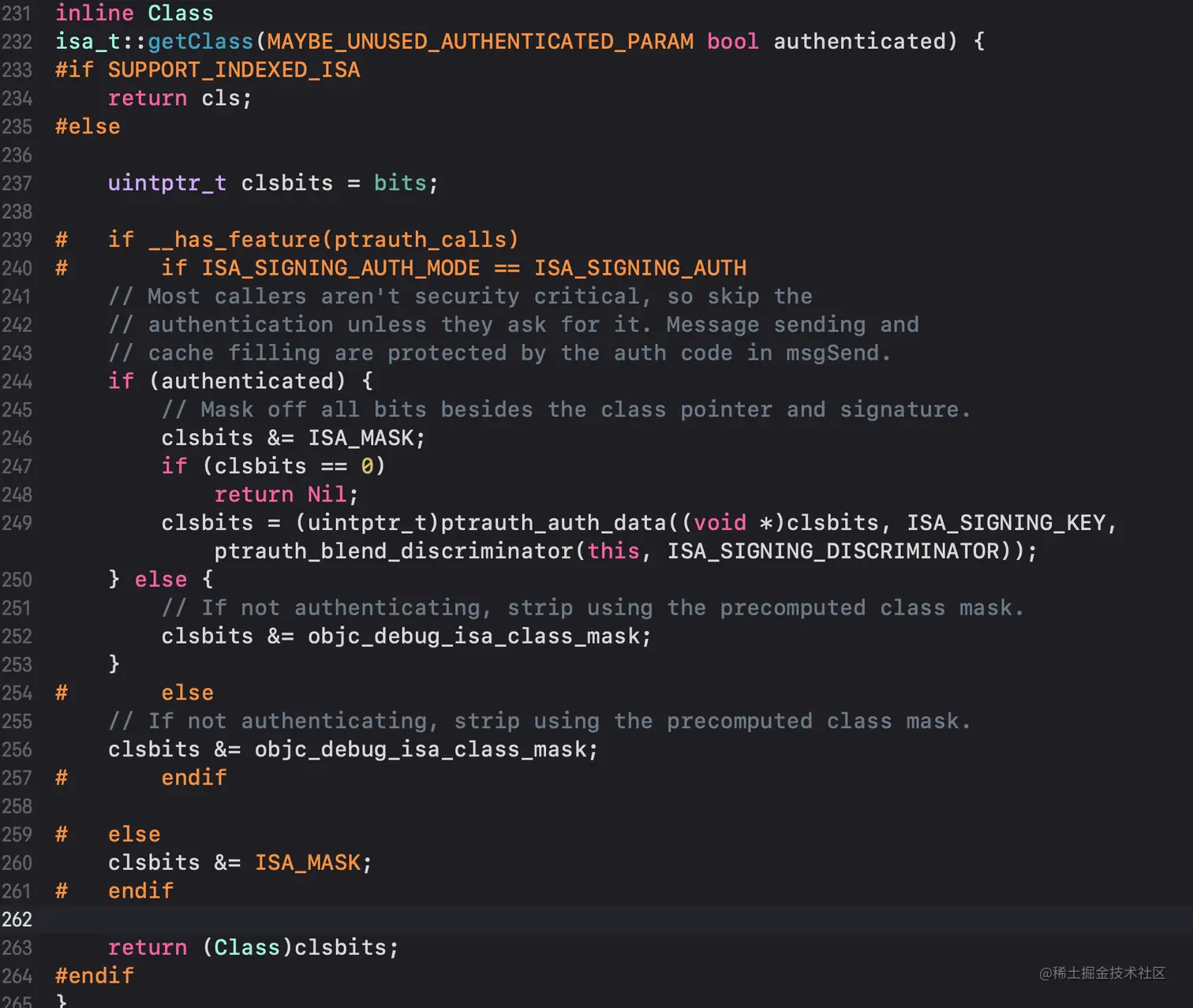Click ptrauth_auth_data call on line 249
Viewport: 1193px width, 1008px height.
coord(553,523)
